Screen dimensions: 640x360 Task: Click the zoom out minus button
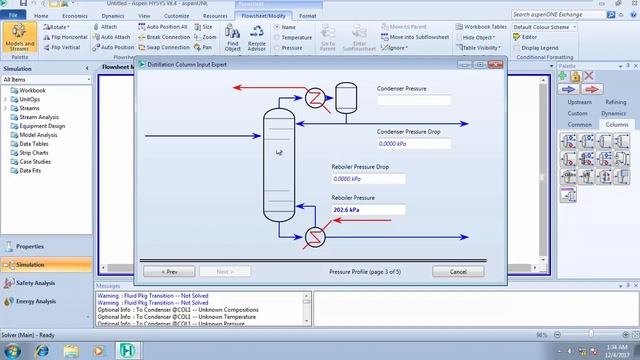point(558,335)
